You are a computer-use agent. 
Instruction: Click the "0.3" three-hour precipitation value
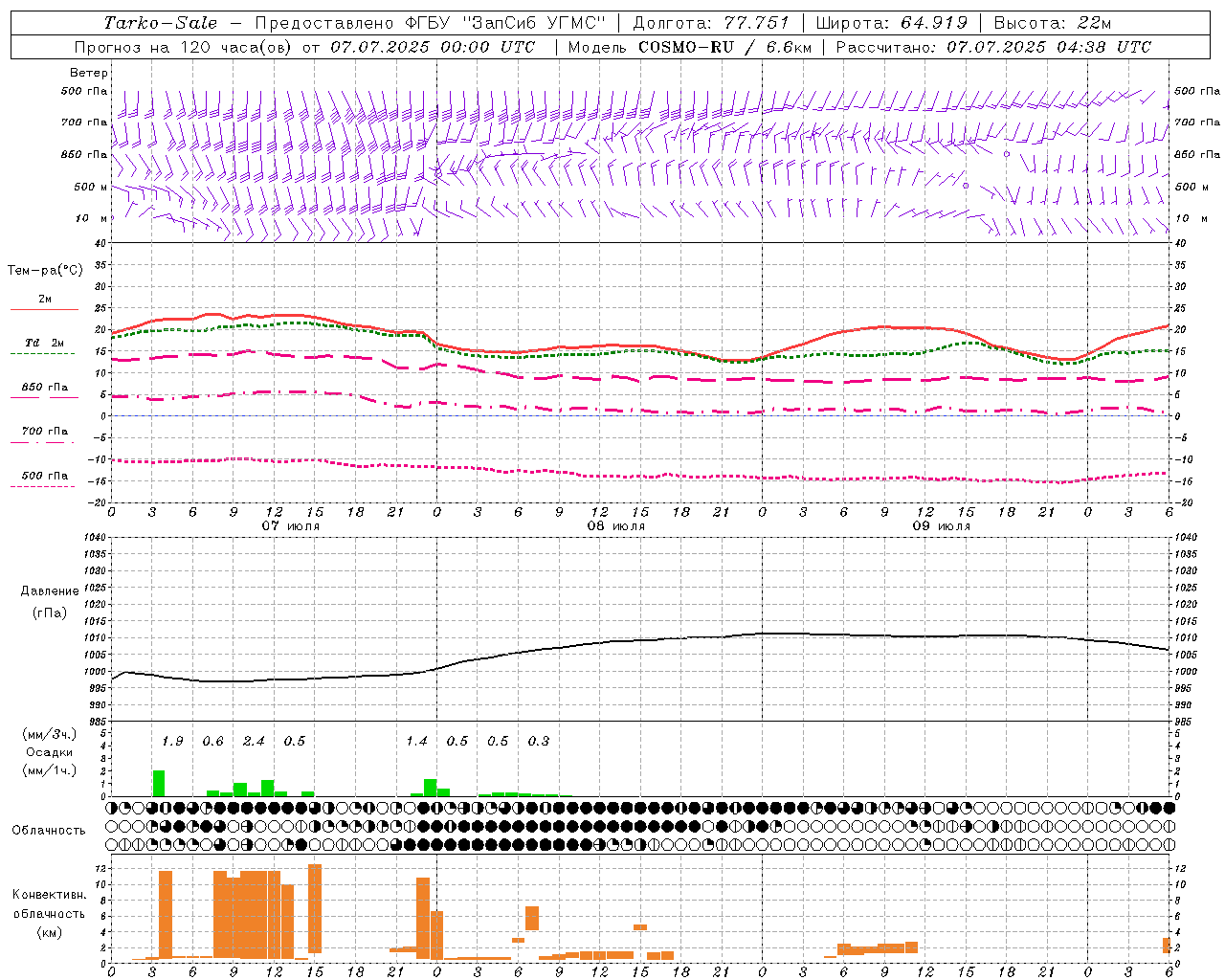[539, 742]
